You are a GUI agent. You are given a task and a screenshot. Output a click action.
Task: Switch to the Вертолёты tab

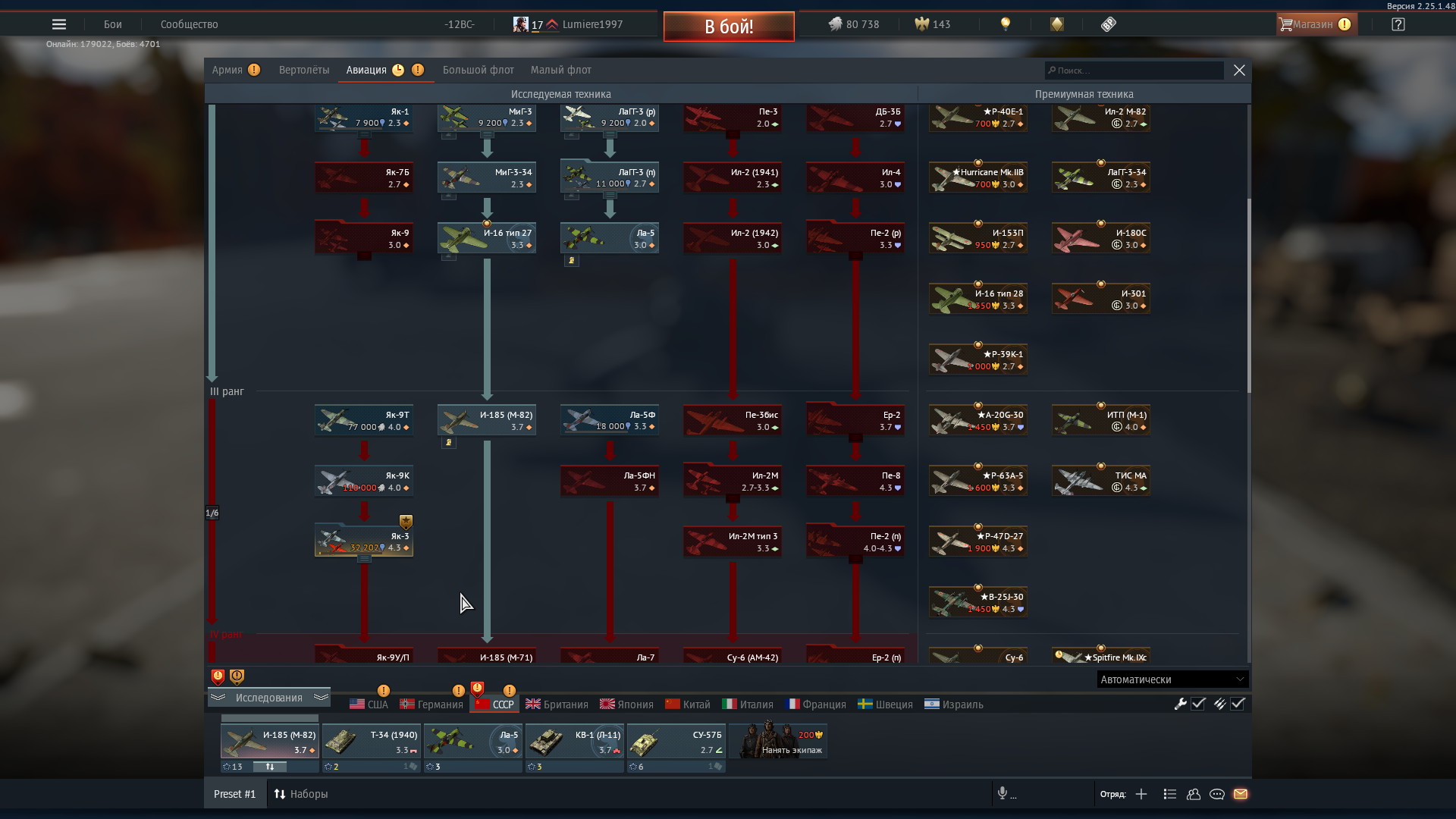[304, 70]
